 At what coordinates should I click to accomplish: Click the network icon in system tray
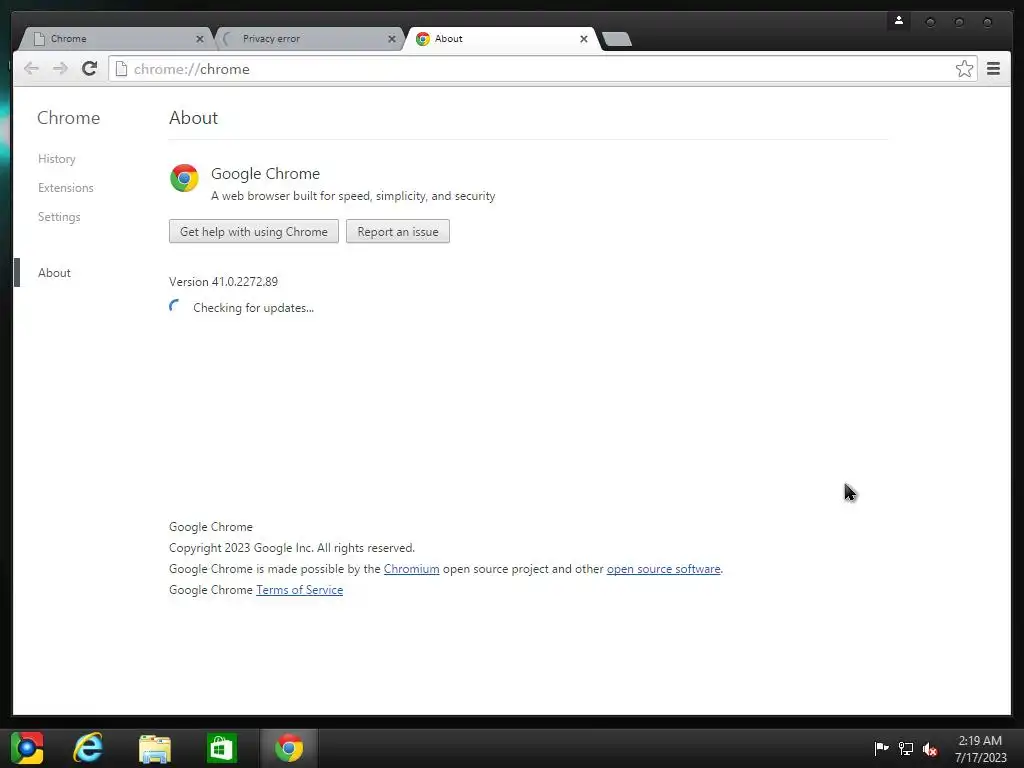point(906,748)
